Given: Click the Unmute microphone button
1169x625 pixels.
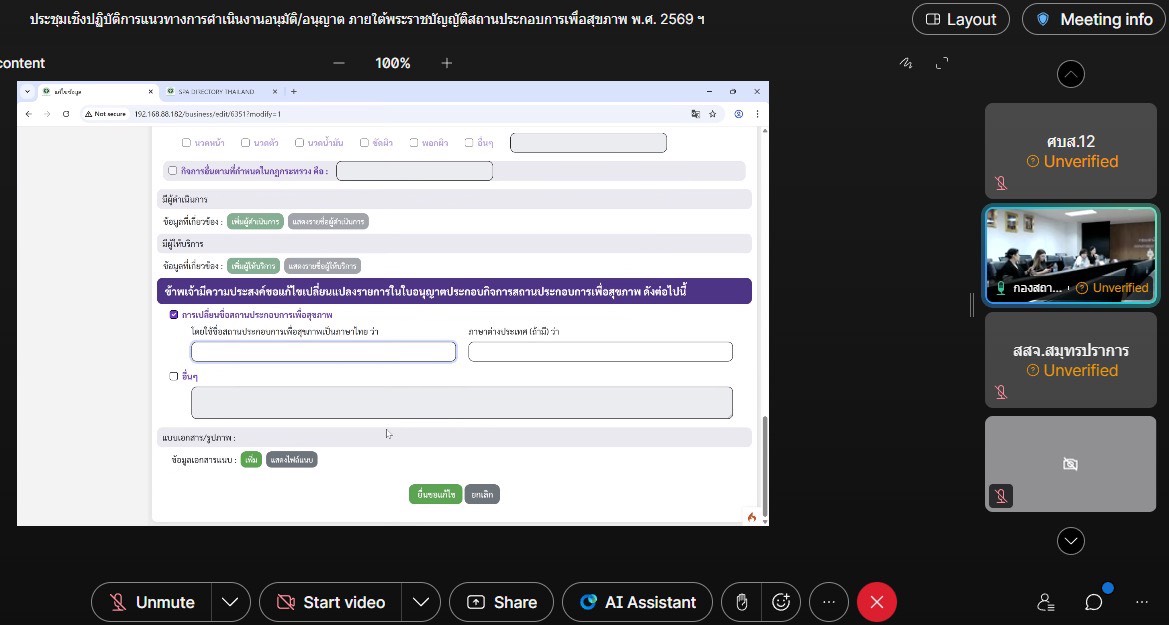Looking at the screenshot, I should (152, 602).
